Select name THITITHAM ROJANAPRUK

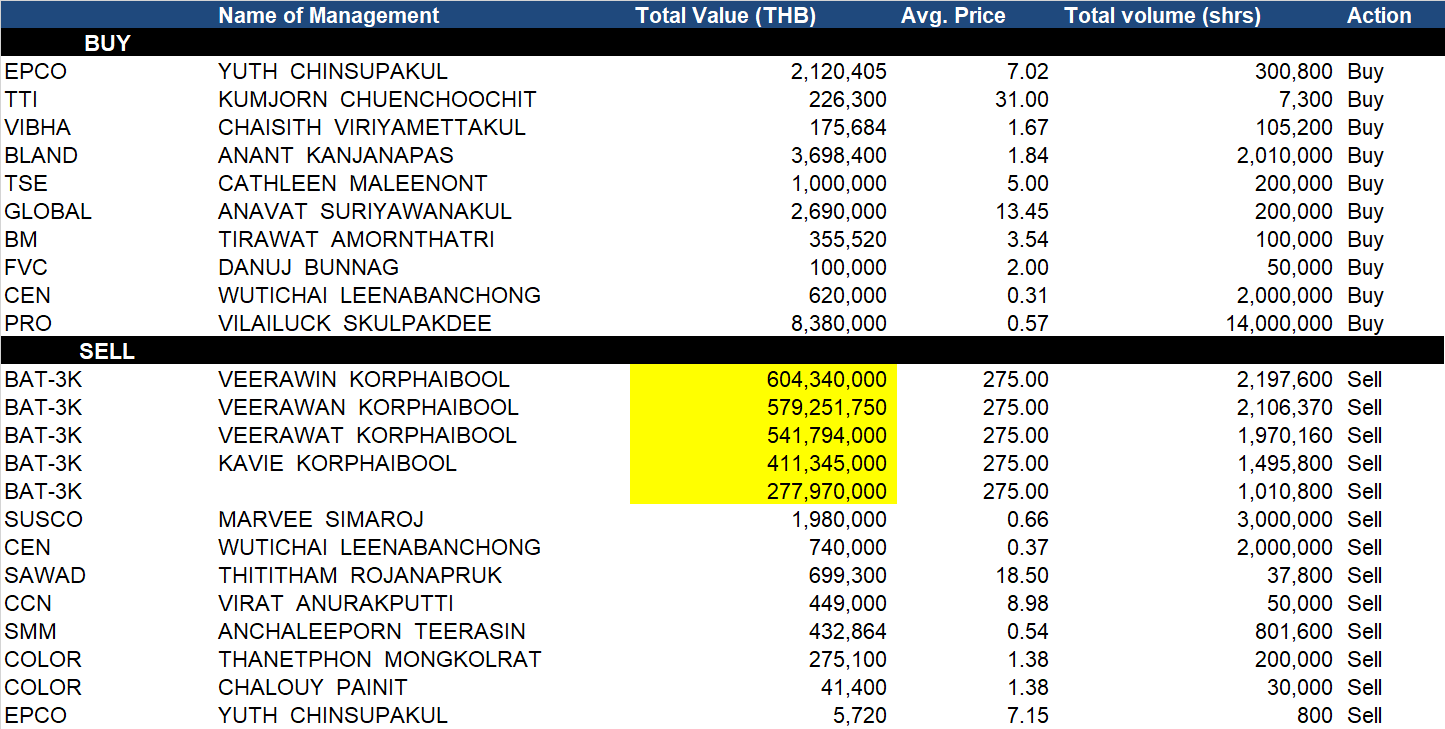click(361, 575)
